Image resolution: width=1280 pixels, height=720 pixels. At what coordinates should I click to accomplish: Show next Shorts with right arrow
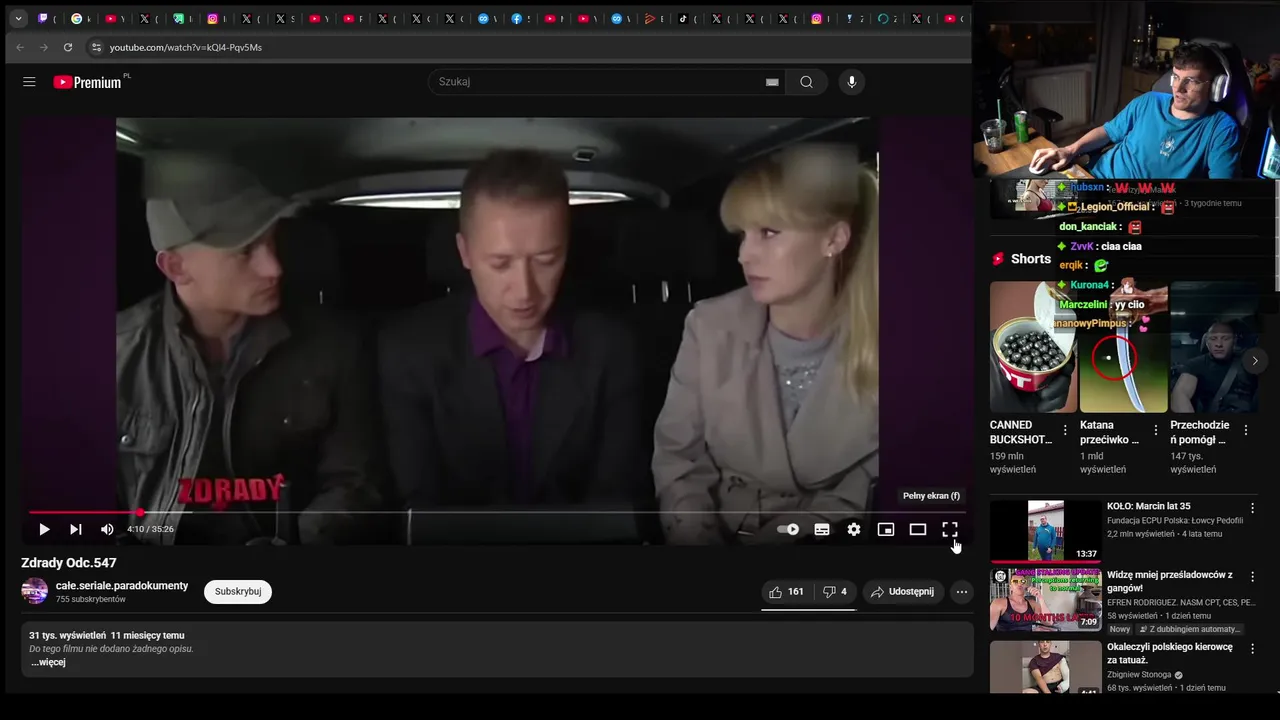point(1255,361)
